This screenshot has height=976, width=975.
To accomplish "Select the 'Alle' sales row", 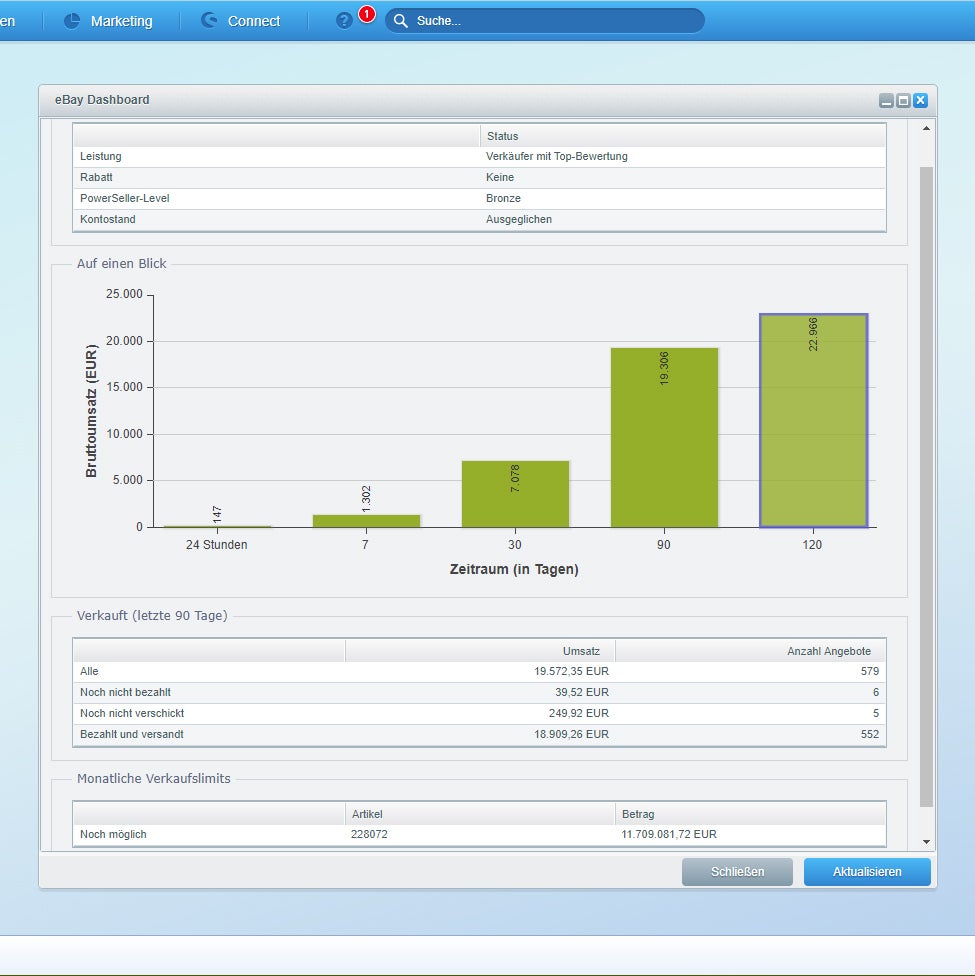I will pos(479,672).
